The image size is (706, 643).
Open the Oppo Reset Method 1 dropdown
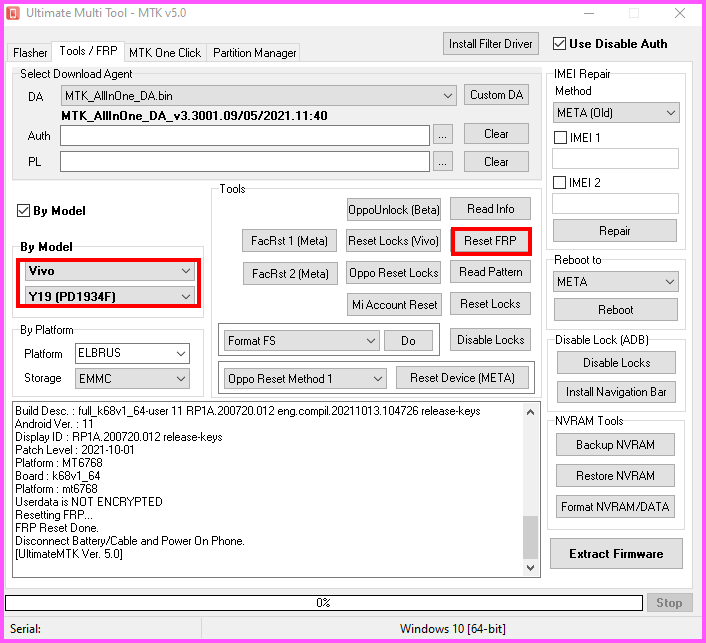coord(305,378)
